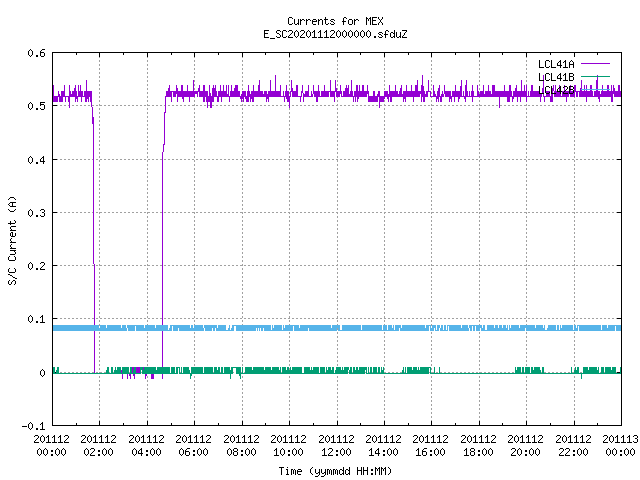Click the 201112 02:00 x-axis tick label
640x480 pixels.
point(98,445)
